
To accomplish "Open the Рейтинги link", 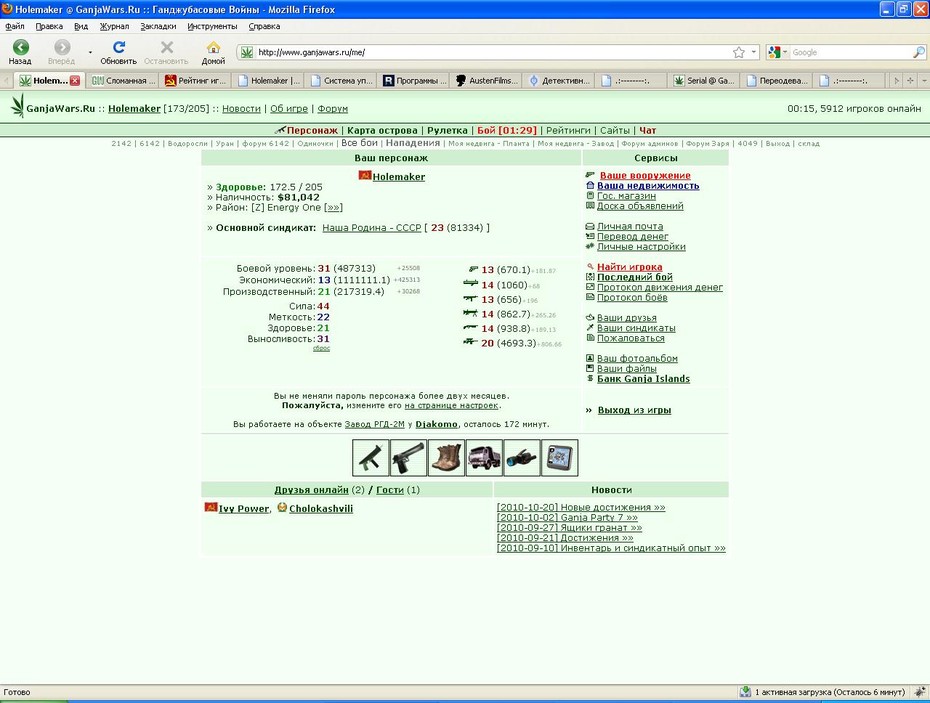I will [x=568, y=130].
